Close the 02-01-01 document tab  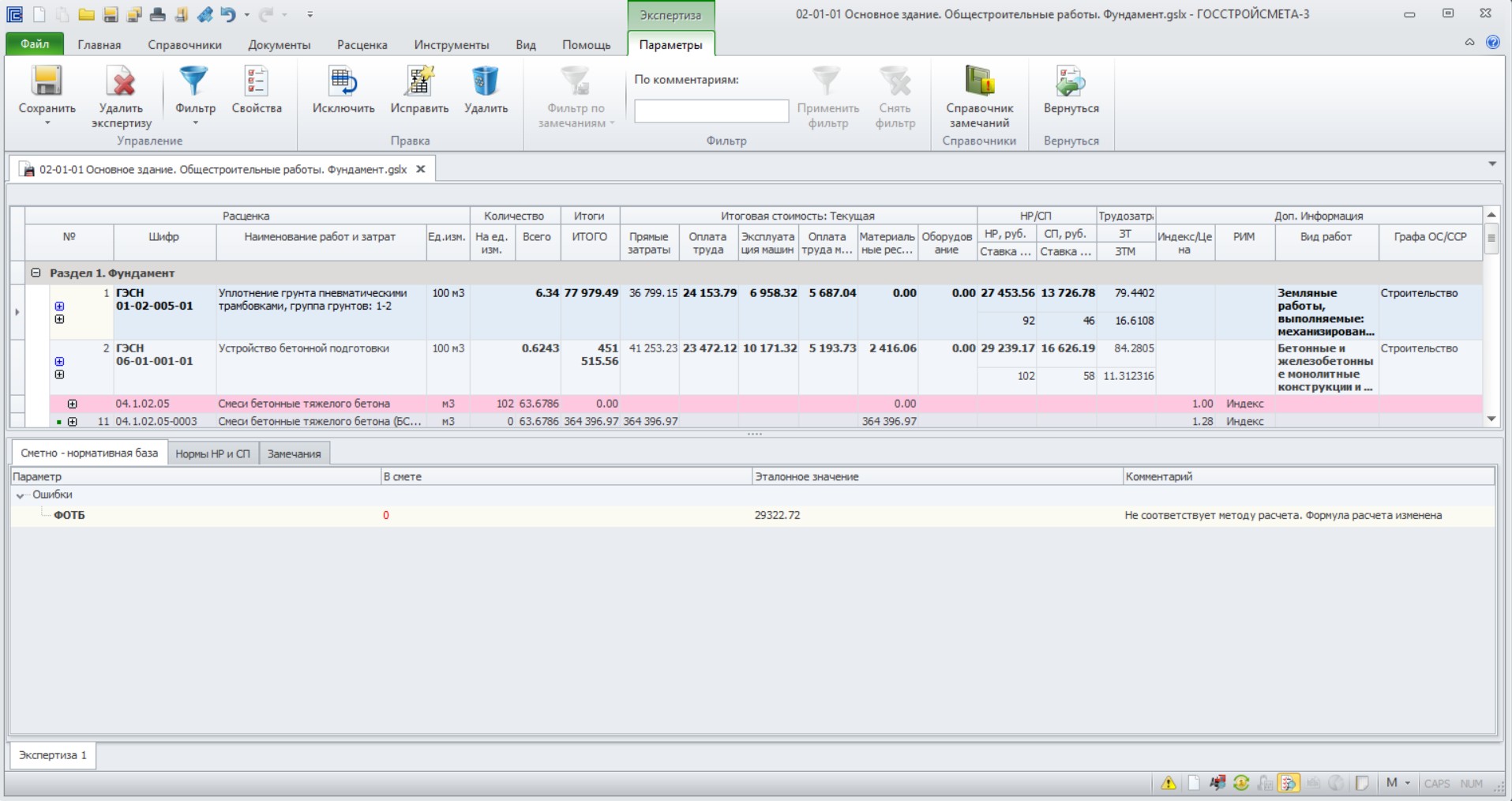point(421,169)
